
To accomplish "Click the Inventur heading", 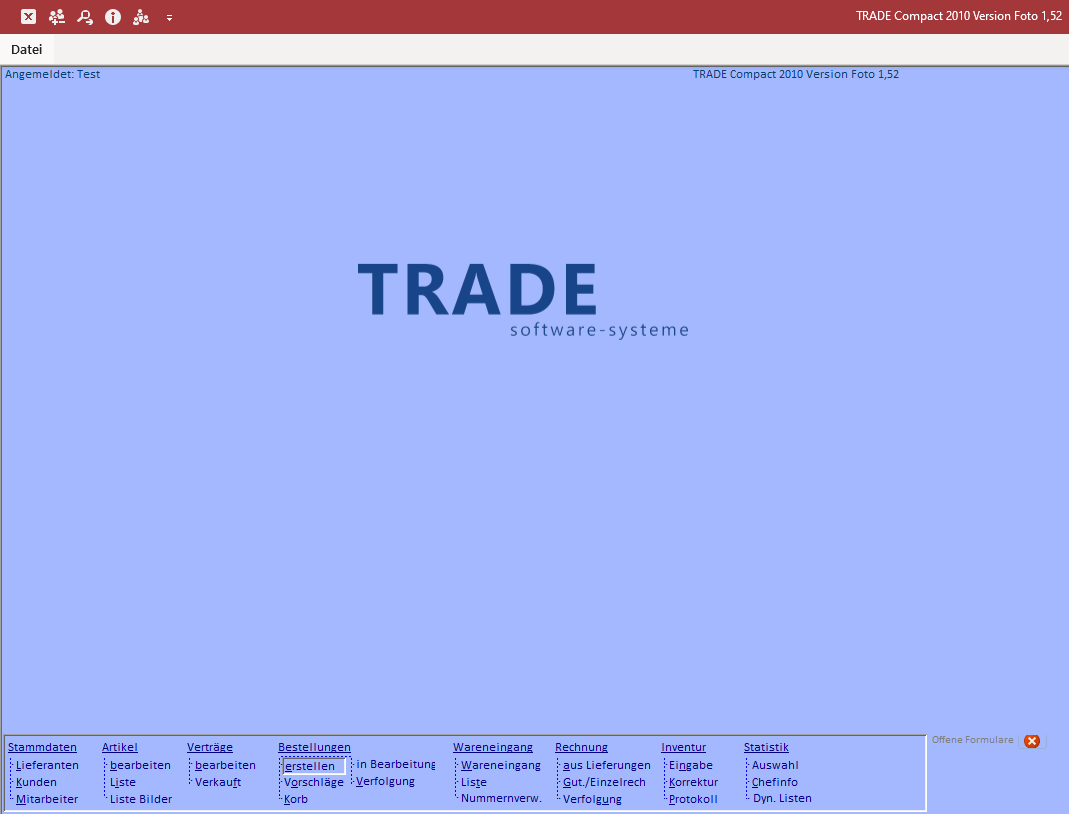I will [684, 747].
